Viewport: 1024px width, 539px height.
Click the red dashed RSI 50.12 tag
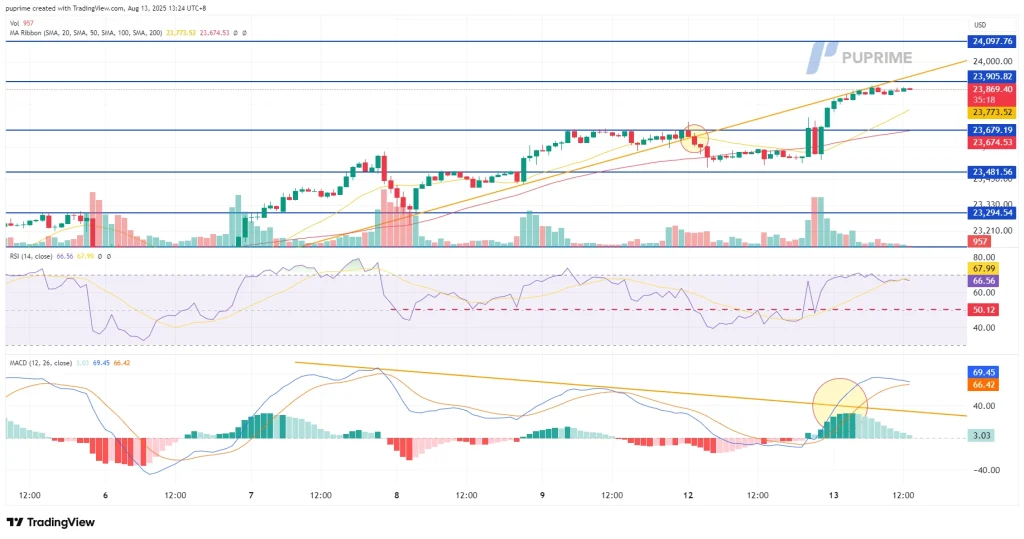[984, 310]
